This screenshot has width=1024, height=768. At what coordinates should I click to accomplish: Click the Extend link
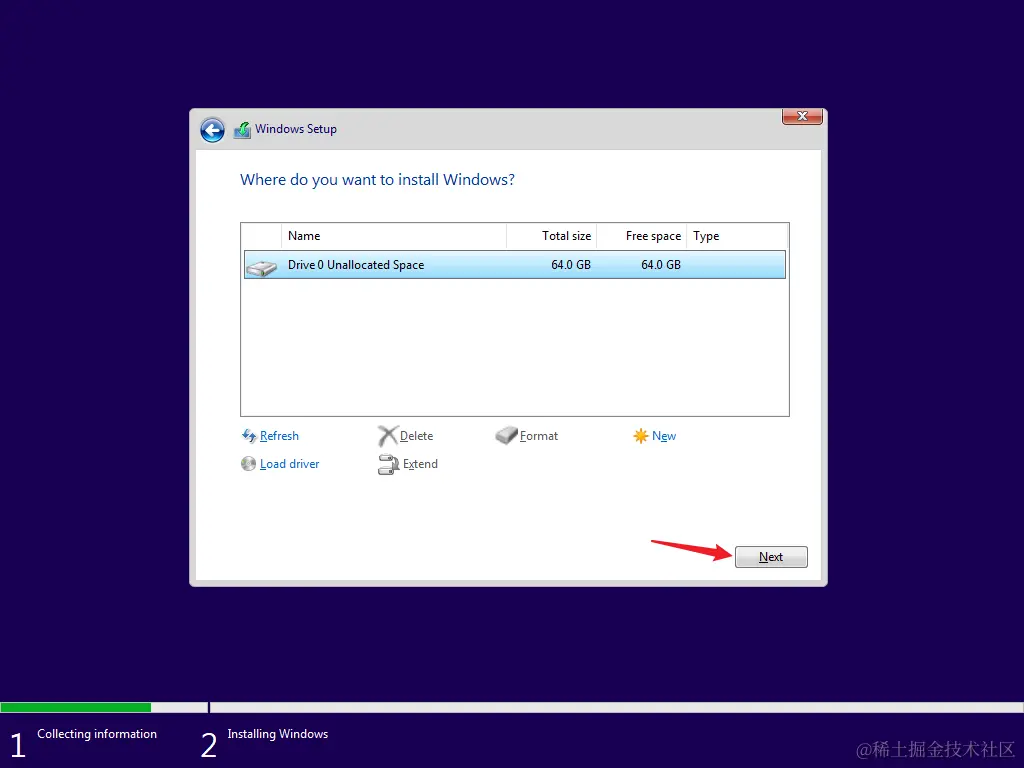click(420, 464)
